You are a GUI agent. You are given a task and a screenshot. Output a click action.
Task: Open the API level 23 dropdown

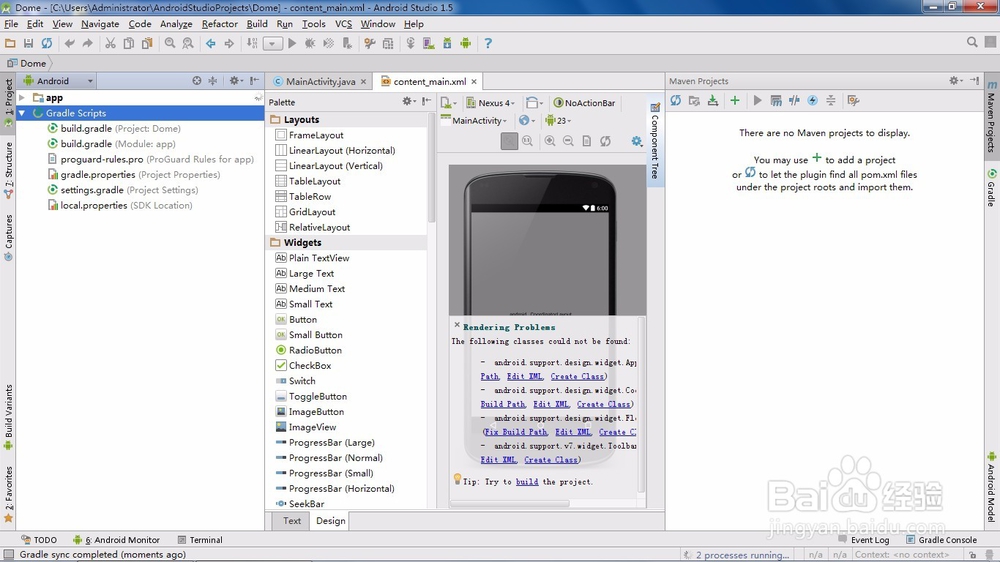(558, 121)
